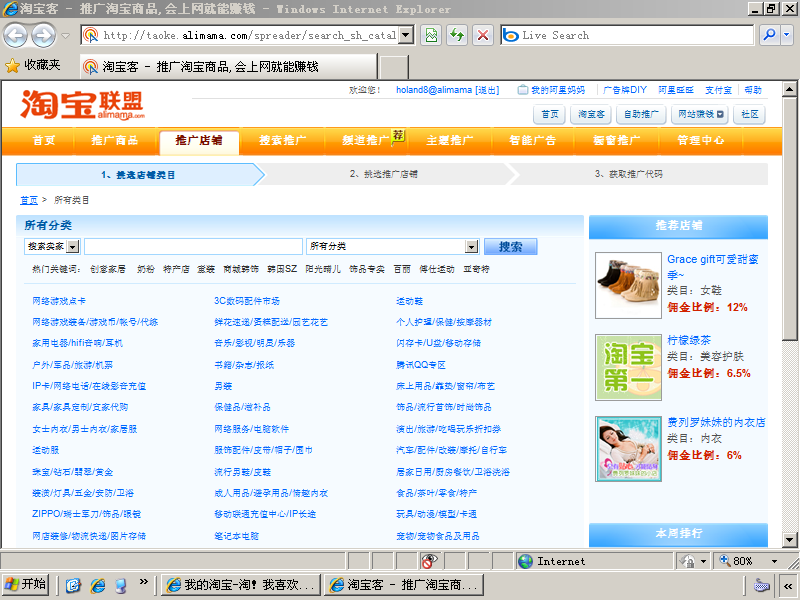Screen dimensions: 800x600
Task: Click the Live Search magnifier button
Action: pos(769,35)
